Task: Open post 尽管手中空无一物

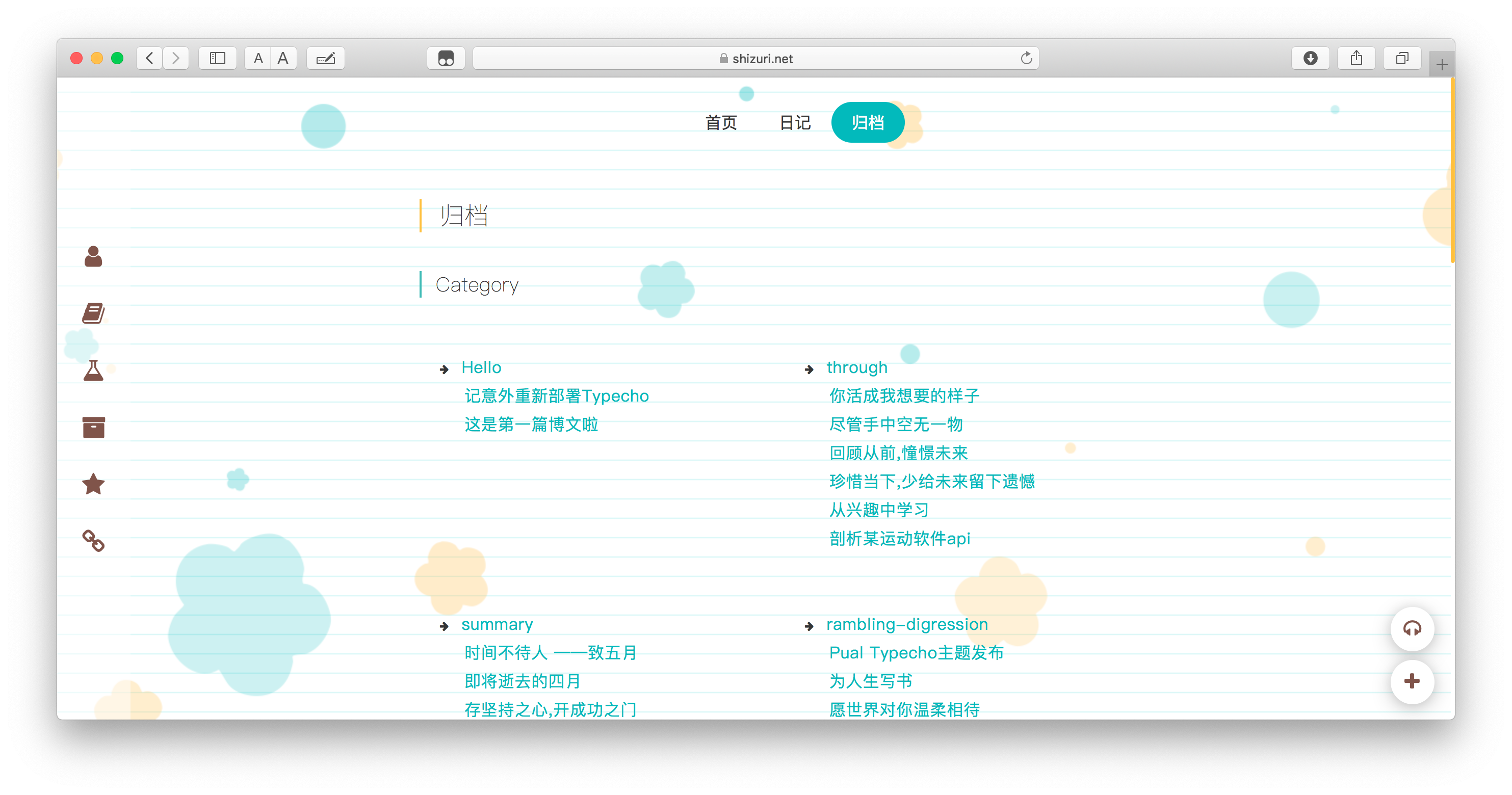Action: coord(896,424)
